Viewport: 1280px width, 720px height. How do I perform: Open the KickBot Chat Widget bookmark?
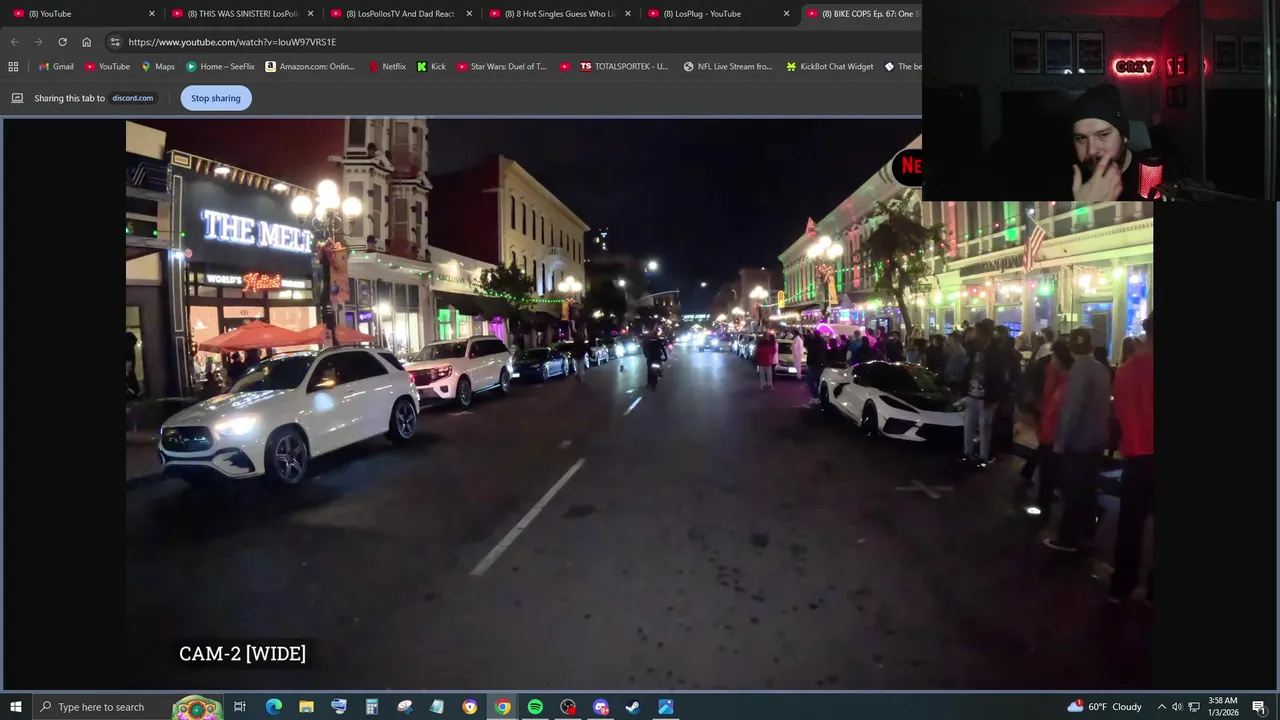[x=830, y=67]
